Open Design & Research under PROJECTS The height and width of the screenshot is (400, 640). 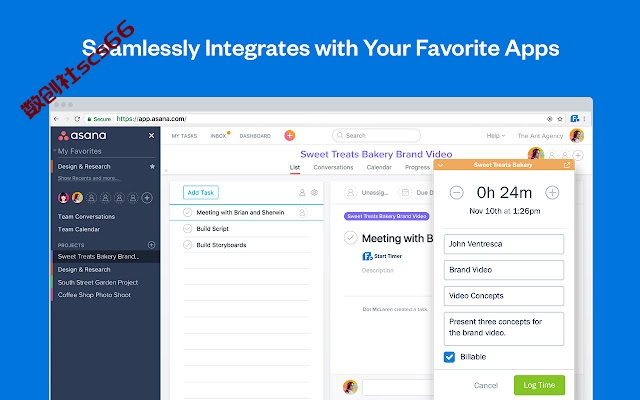click(84, 270)
